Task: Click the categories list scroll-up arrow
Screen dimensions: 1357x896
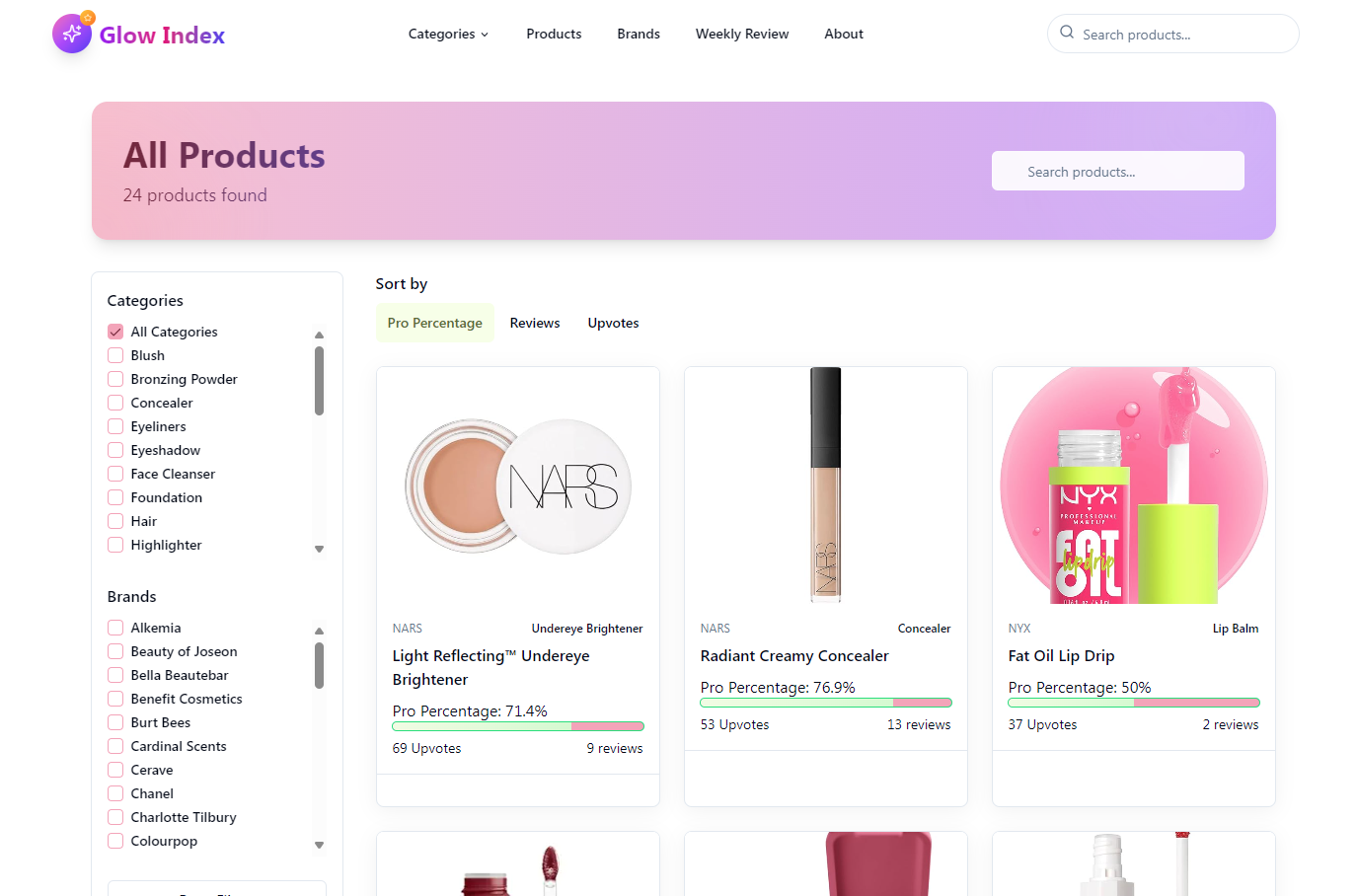Action: (x=319, y=335)
